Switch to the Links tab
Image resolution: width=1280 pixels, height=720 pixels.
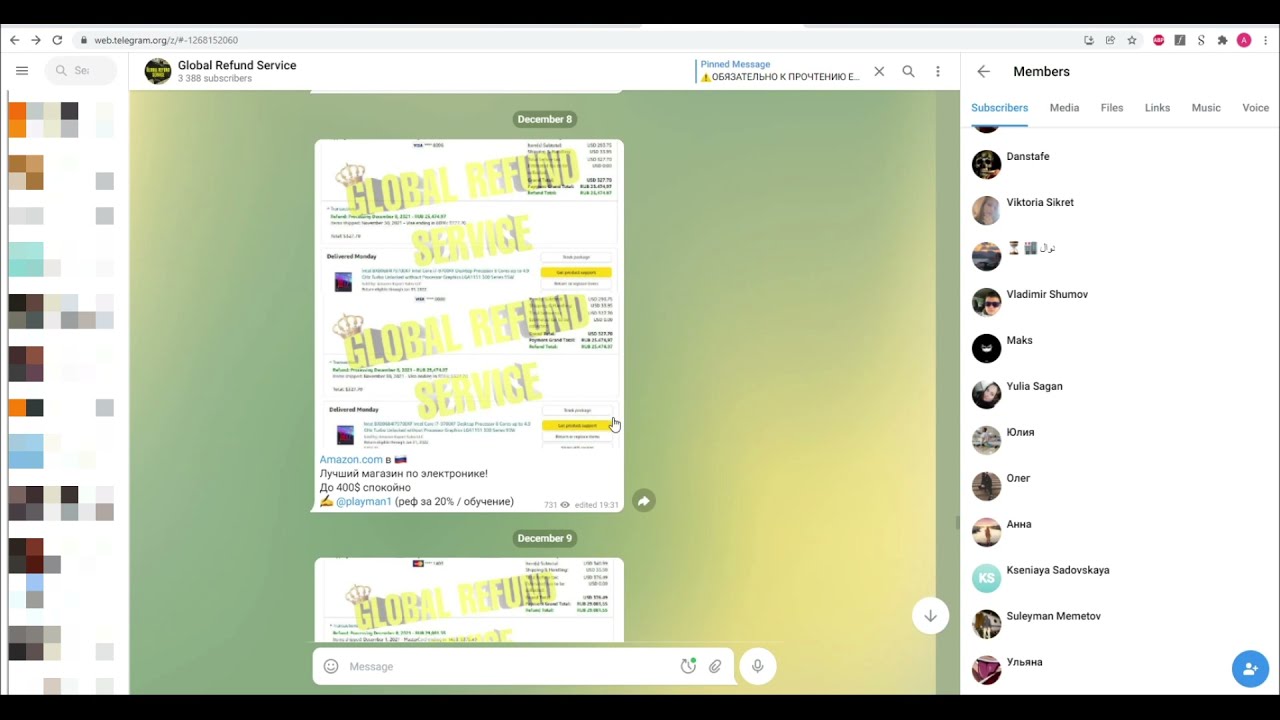1157,108
